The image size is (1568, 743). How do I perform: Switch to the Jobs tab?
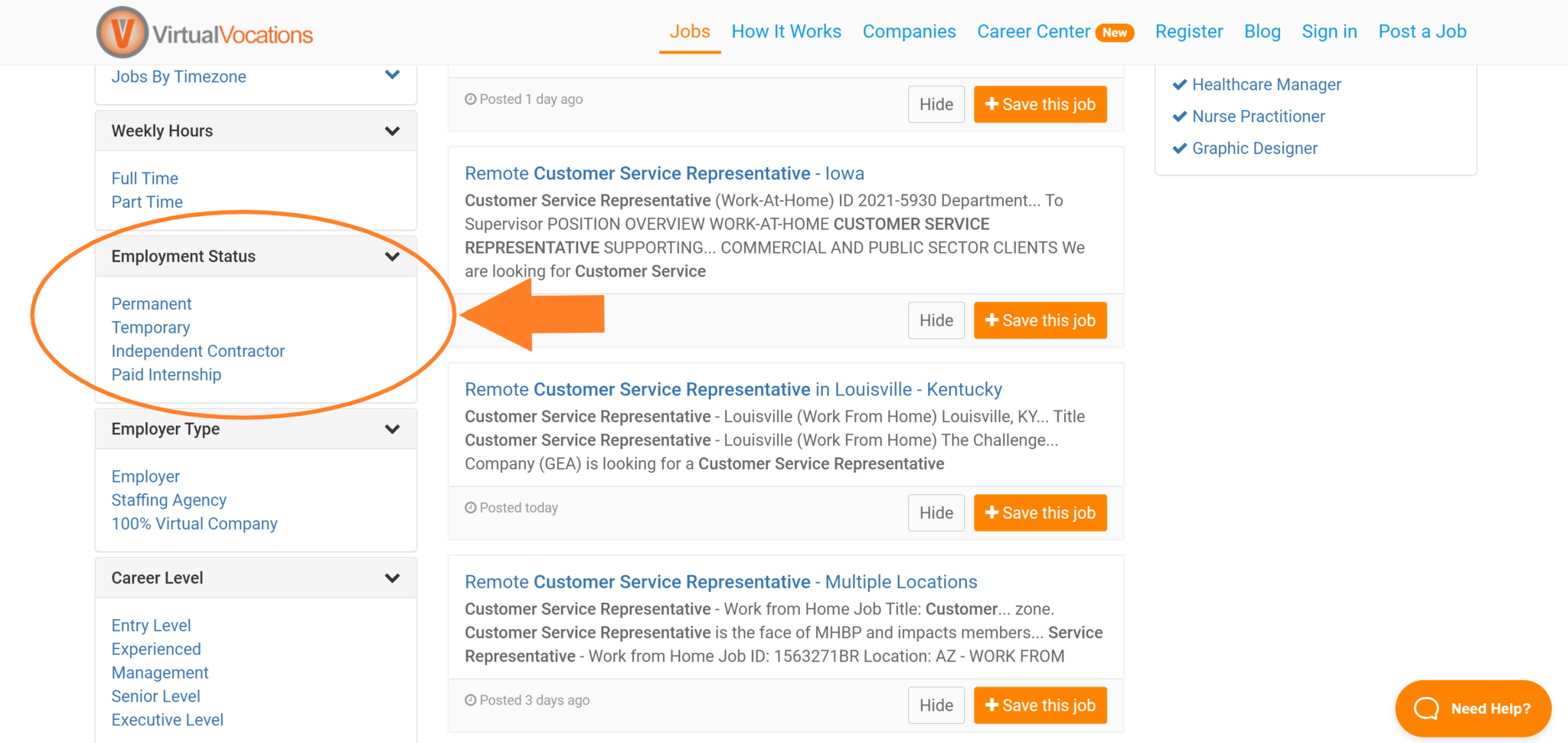coord(689,31)
